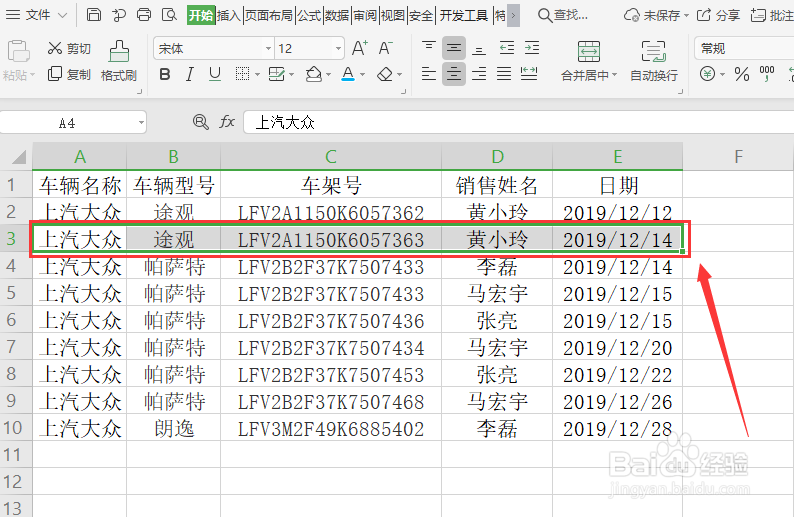Apply thousands separator format

pos(767,74)
